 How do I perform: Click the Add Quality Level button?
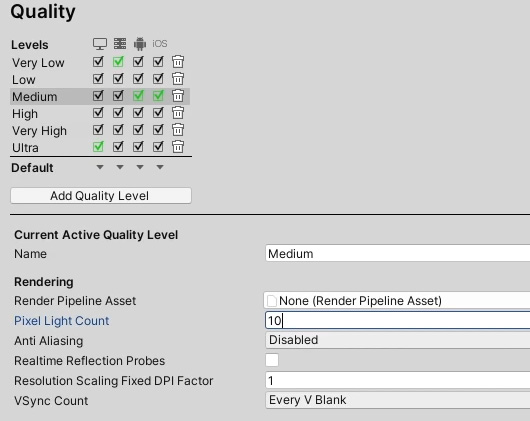pyautogui.click(x=101, y=196)
